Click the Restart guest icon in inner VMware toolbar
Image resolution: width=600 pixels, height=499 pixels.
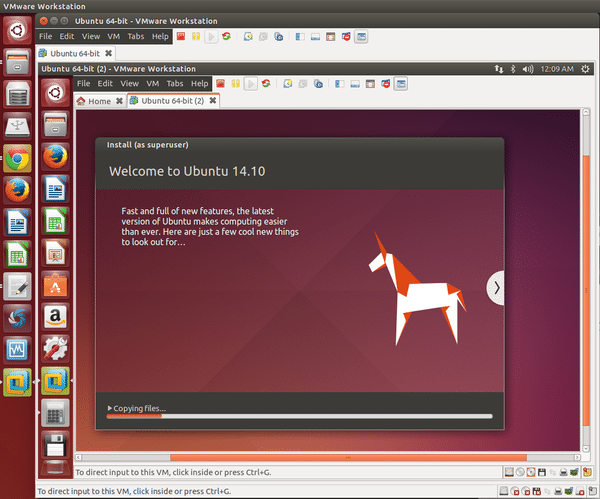[266, 83]
